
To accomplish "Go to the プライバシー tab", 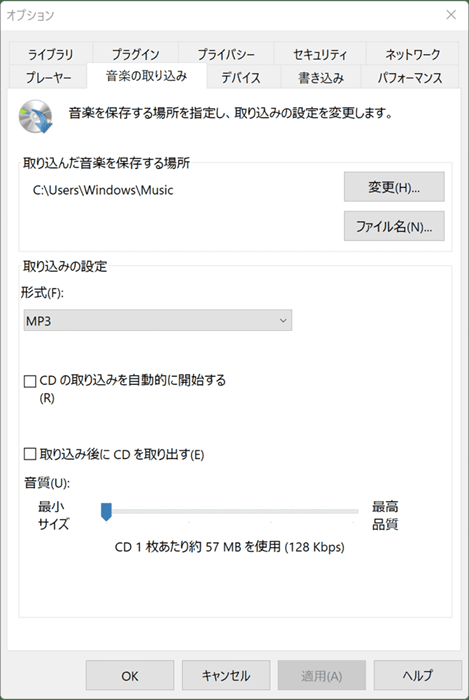I will tap(226, 54).
